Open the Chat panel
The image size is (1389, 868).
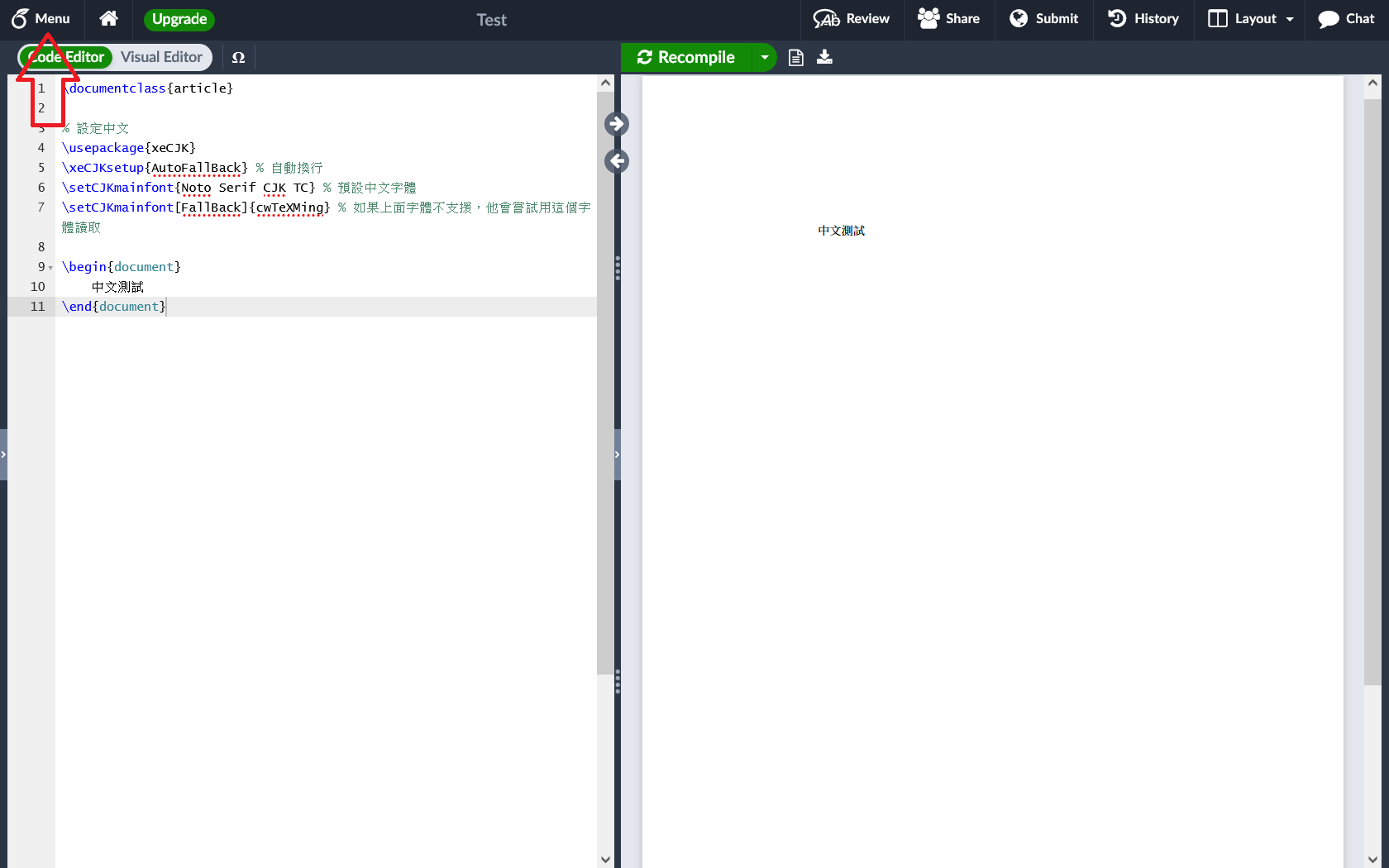point(1346,18)
